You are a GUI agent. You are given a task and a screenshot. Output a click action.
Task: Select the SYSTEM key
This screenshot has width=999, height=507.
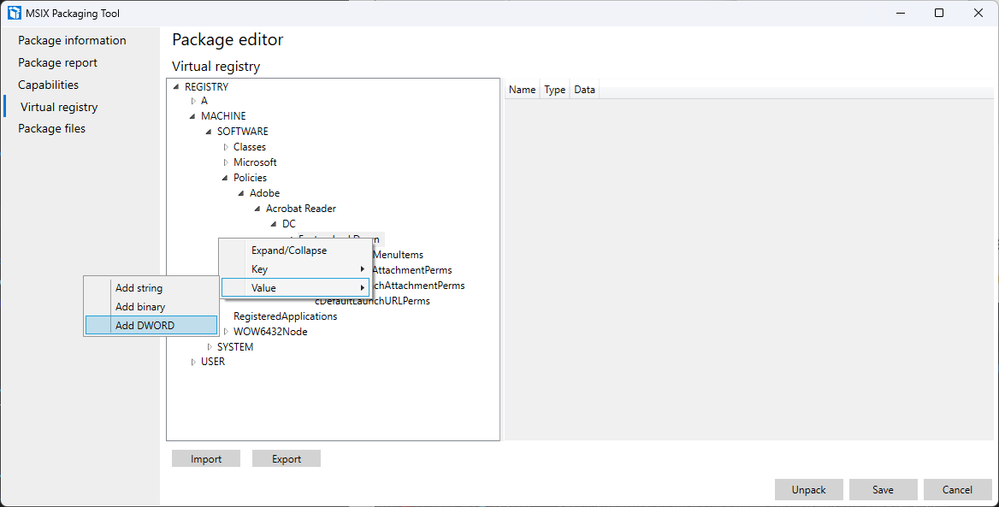pos(235,346)
